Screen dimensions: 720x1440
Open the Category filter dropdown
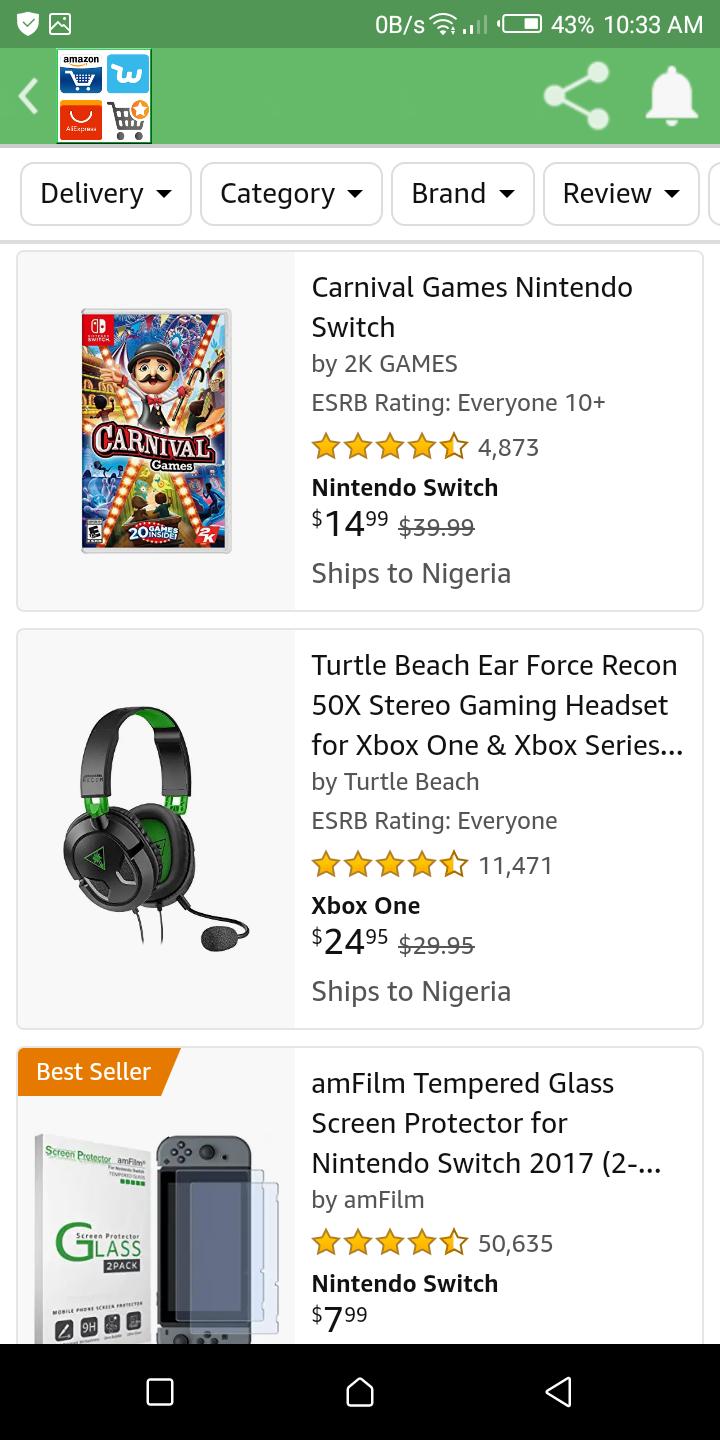(x=291, y=194)
